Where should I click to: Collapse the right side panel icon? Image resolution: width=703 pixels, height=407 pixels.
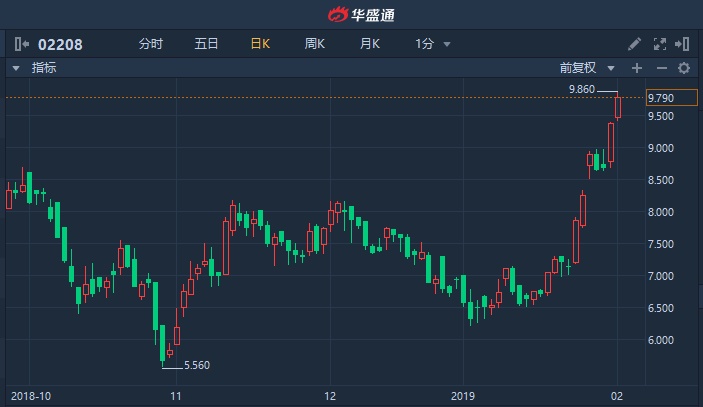682,44
